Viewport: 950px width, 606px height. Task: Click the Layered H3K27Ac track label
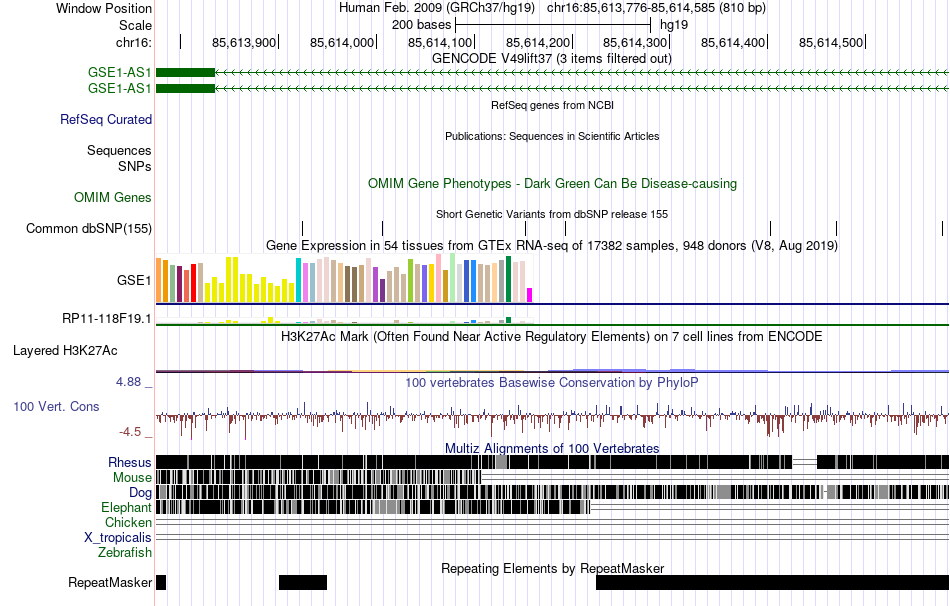pos(65,351)
